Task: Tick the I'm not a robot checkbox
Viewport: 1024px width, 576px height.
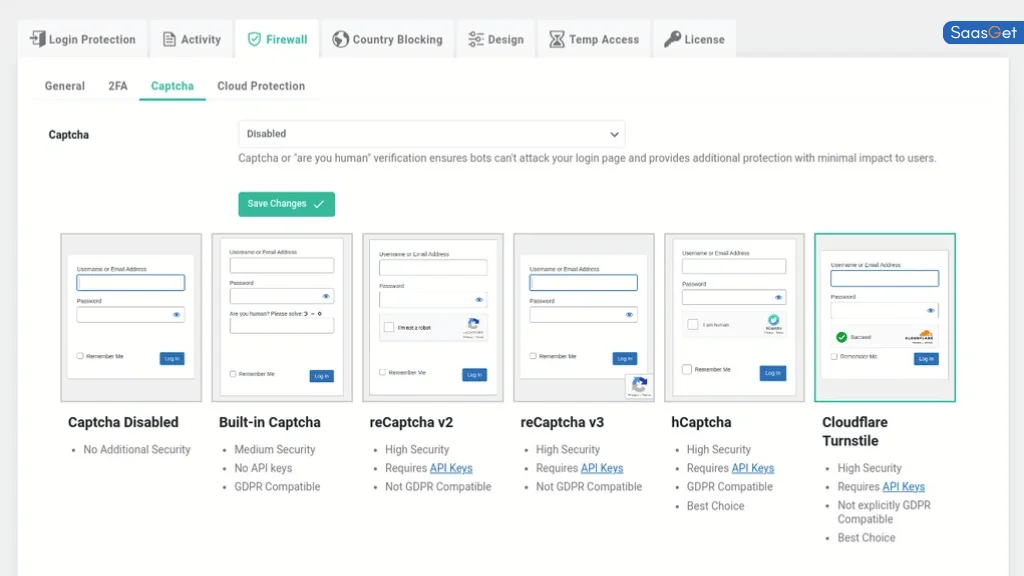Action: point(389,327)
